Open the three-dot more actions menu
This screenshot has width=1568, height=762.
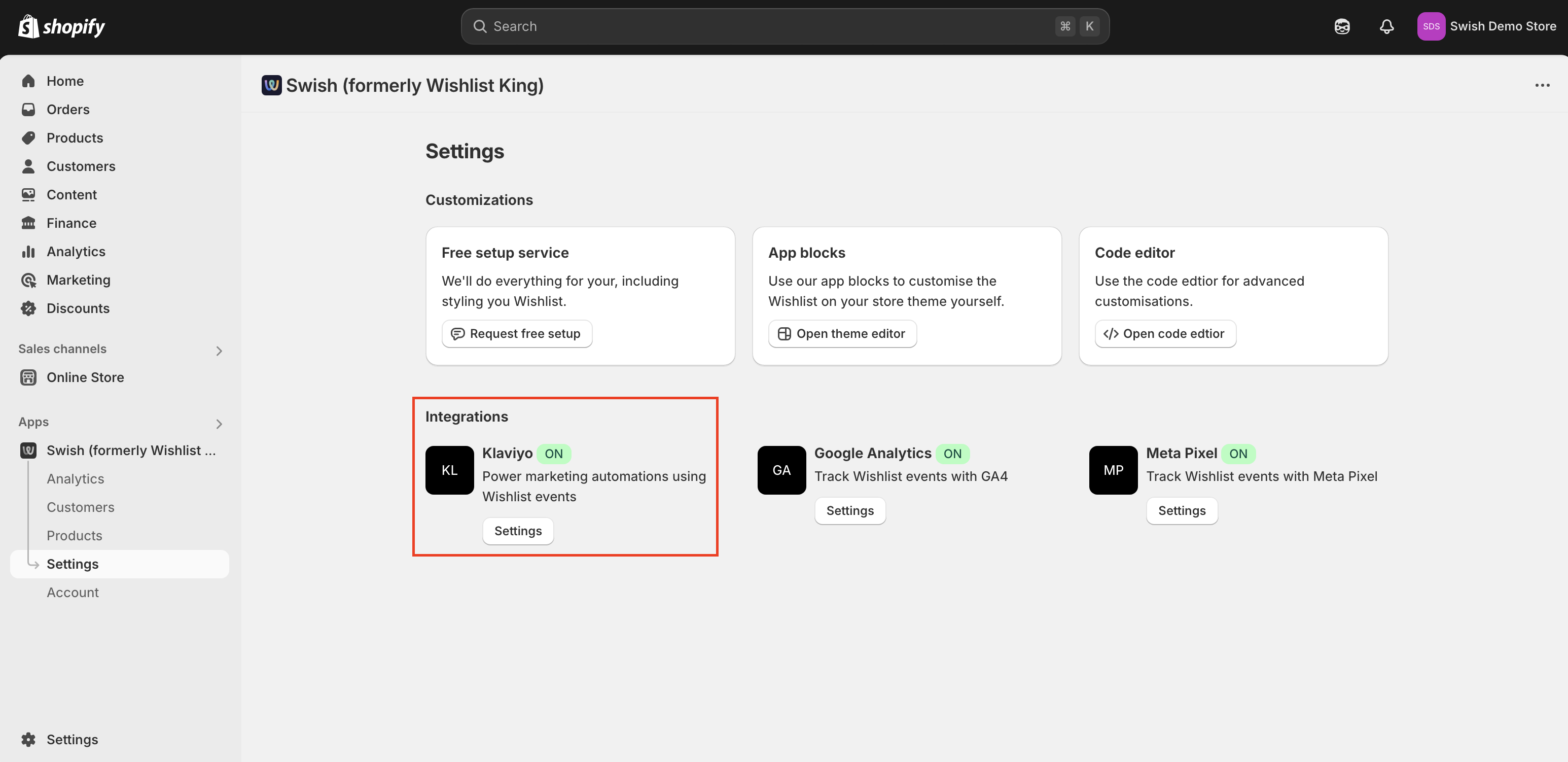(1542, 85)
